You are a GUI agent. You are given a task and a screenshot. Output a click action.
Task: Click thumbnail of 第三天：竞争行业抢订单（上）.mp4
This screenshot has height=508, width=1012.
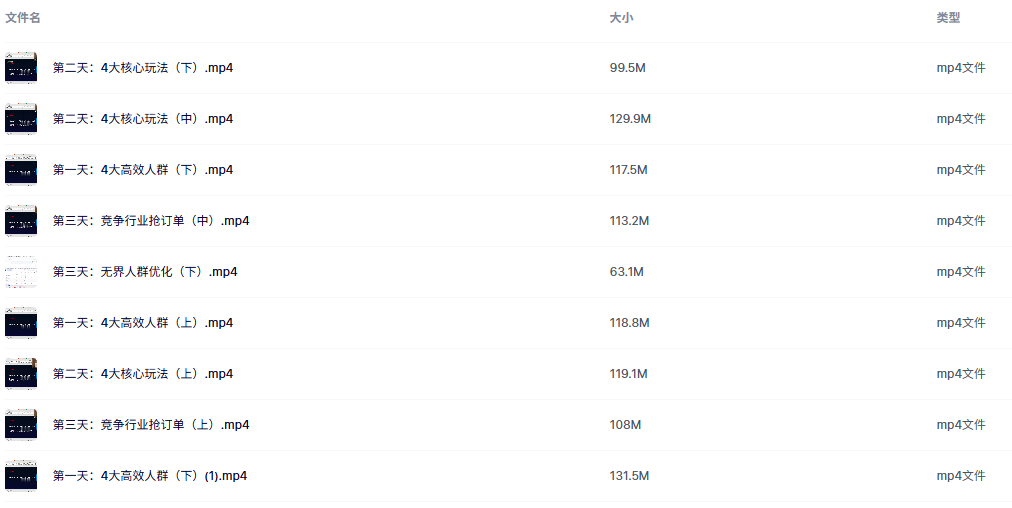[x=21, y=425]
